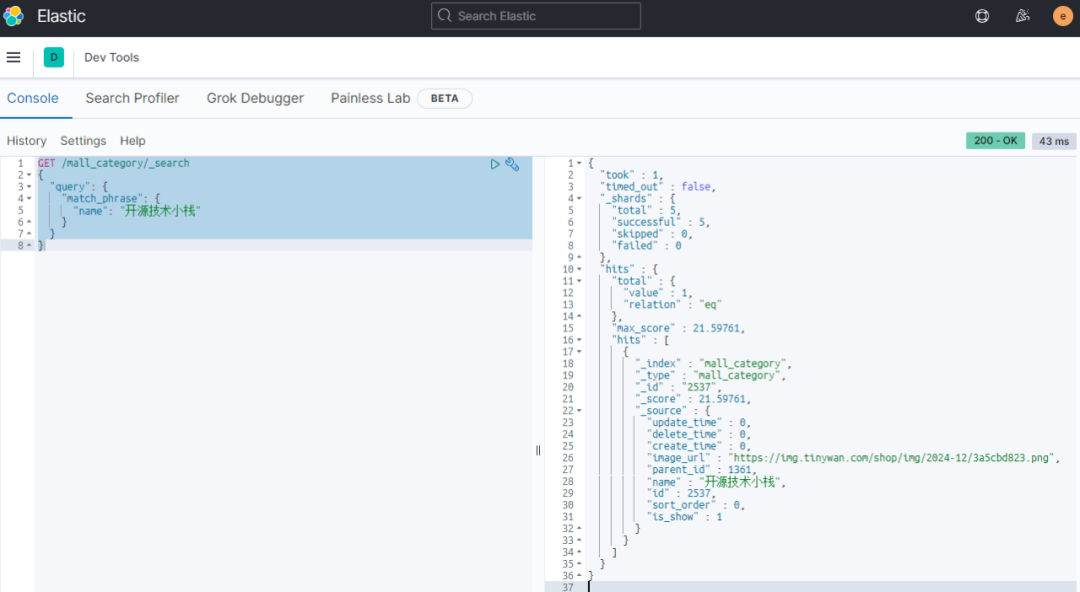Click the Elastic logo icon
Viewport: 1080px width, 592px height.
tap(14, 16)
